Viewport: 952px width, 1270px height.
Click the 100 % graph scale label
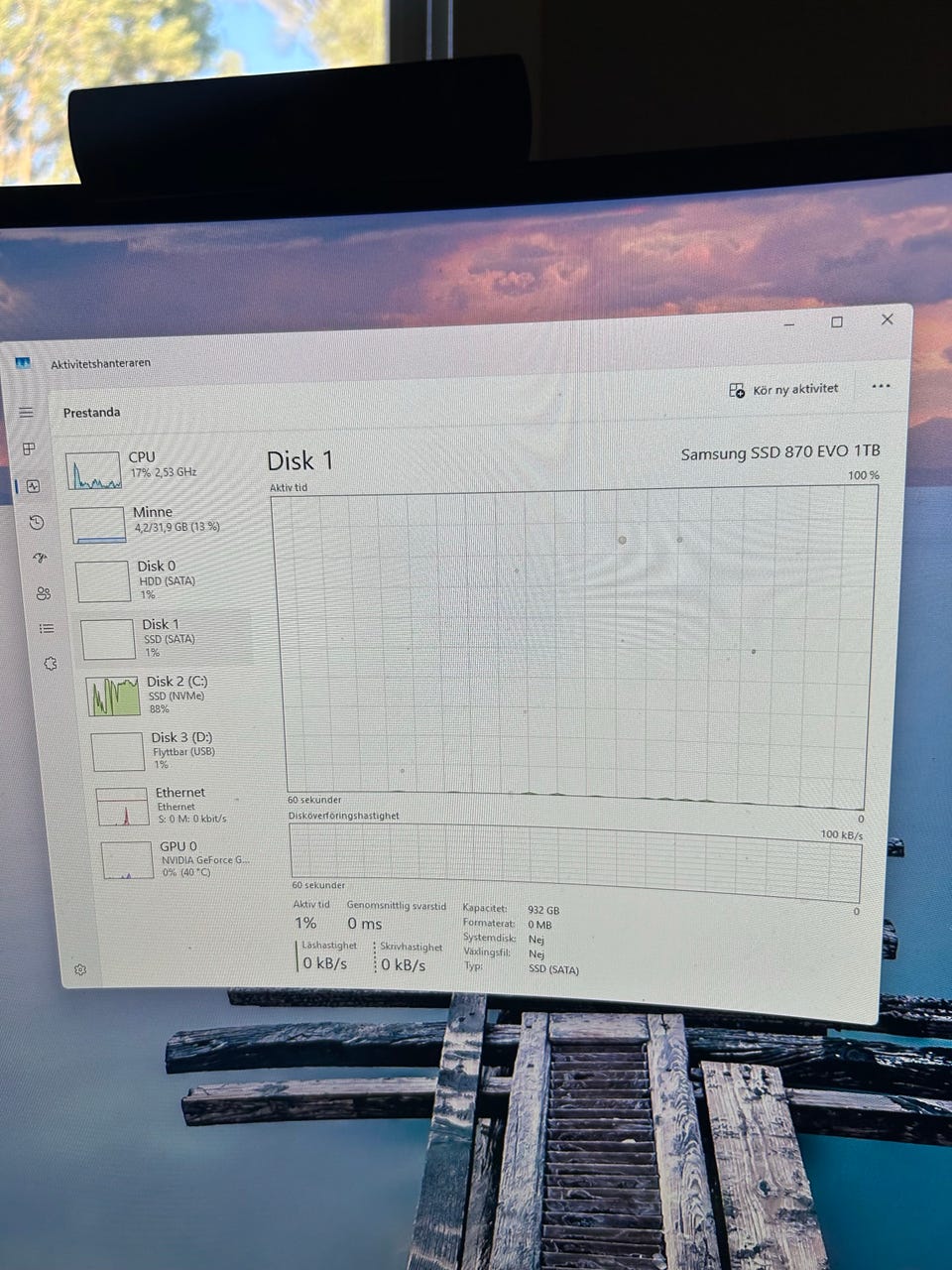864,475
